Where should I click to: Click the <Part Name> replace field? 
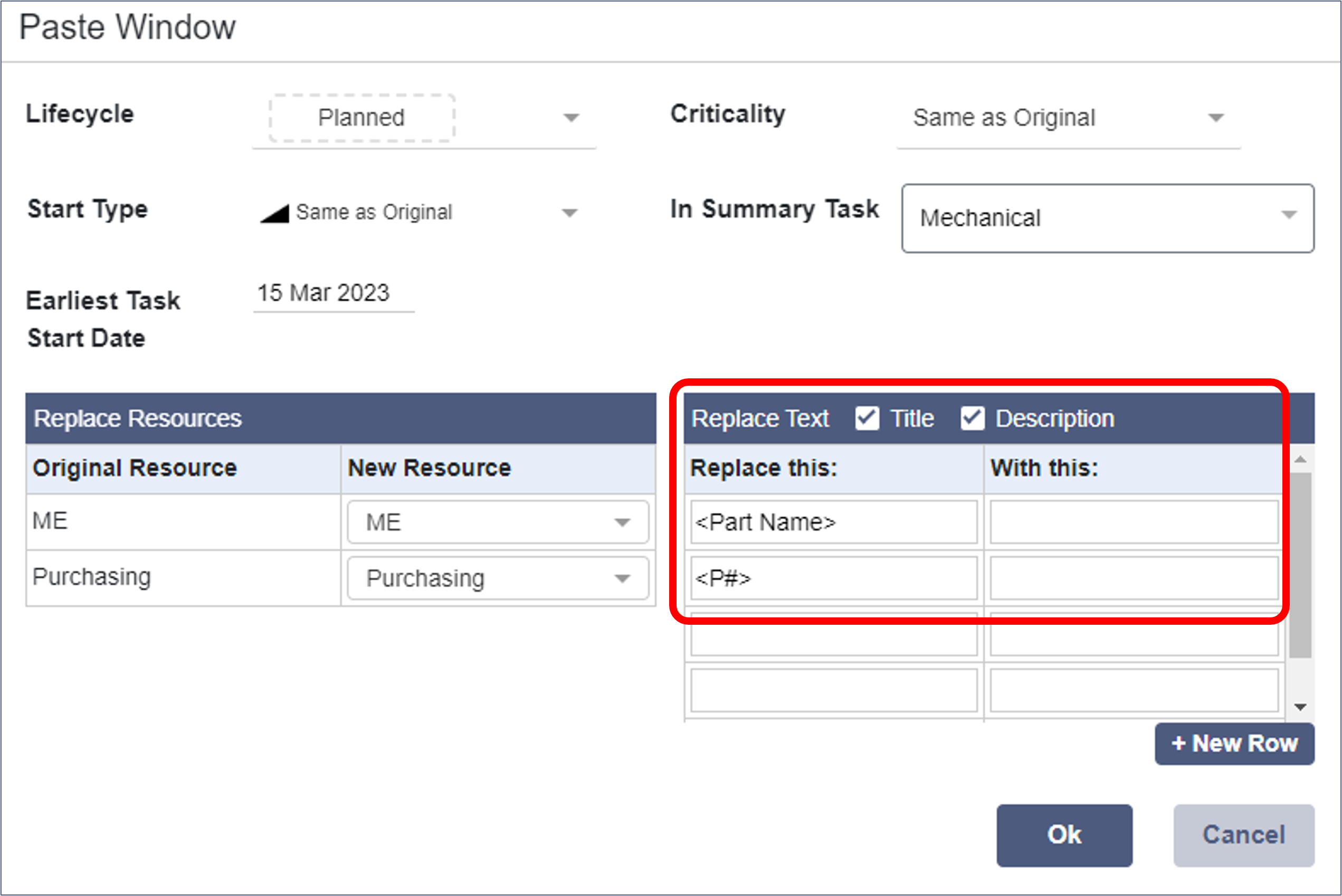coord(833,522)
